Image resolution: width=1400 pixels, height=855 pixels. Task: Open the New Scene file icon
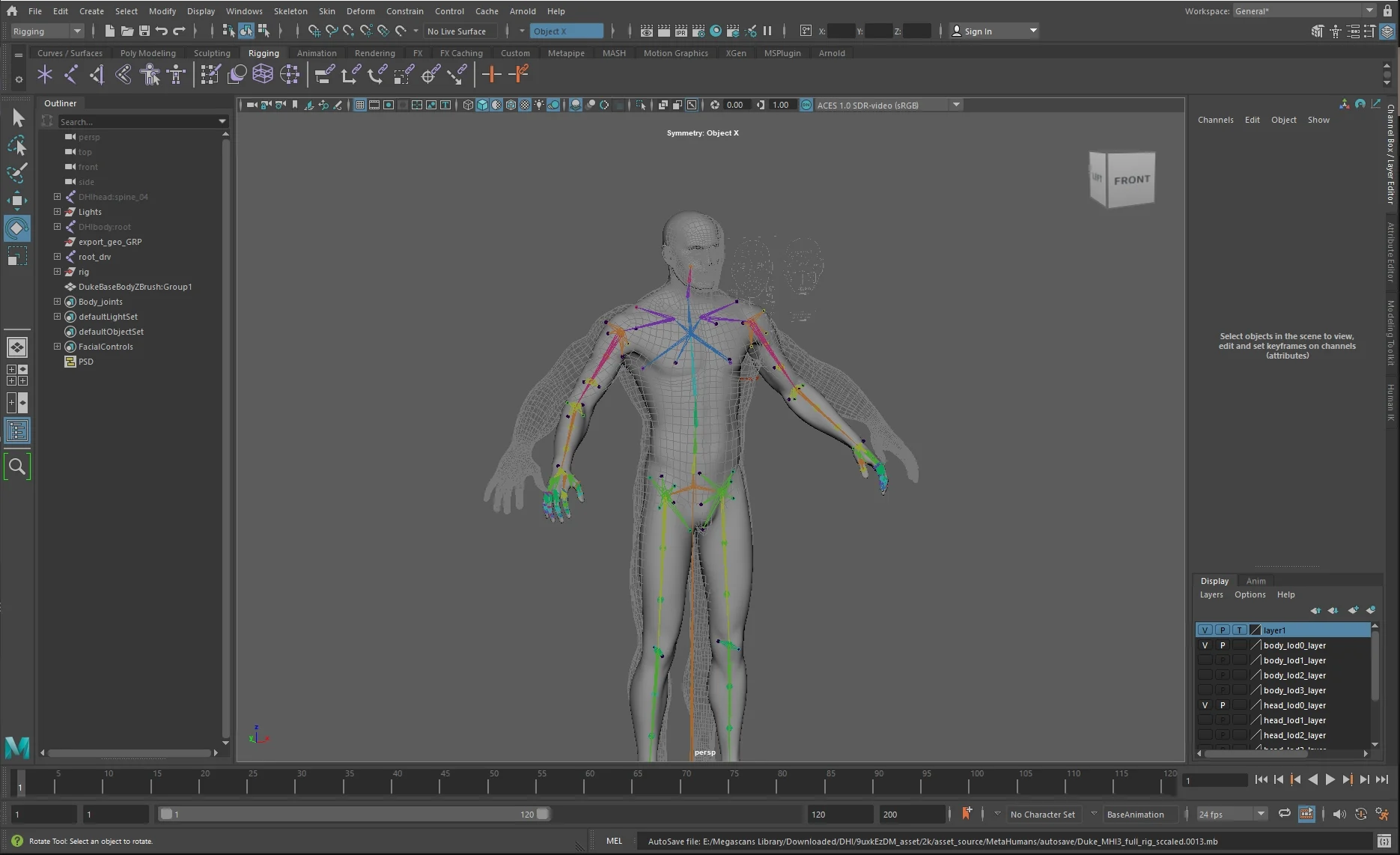(x=109, y=31)
